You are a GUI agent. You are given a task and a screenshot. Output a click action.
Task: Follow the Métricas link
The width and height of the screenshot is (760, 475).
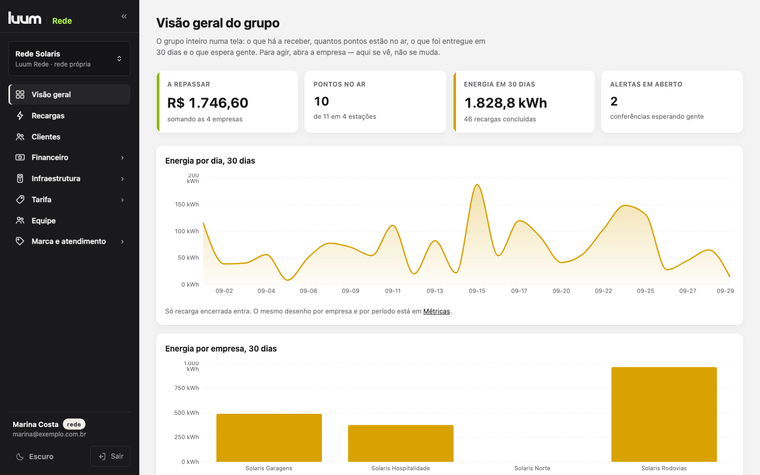click(x=436, y=311)
